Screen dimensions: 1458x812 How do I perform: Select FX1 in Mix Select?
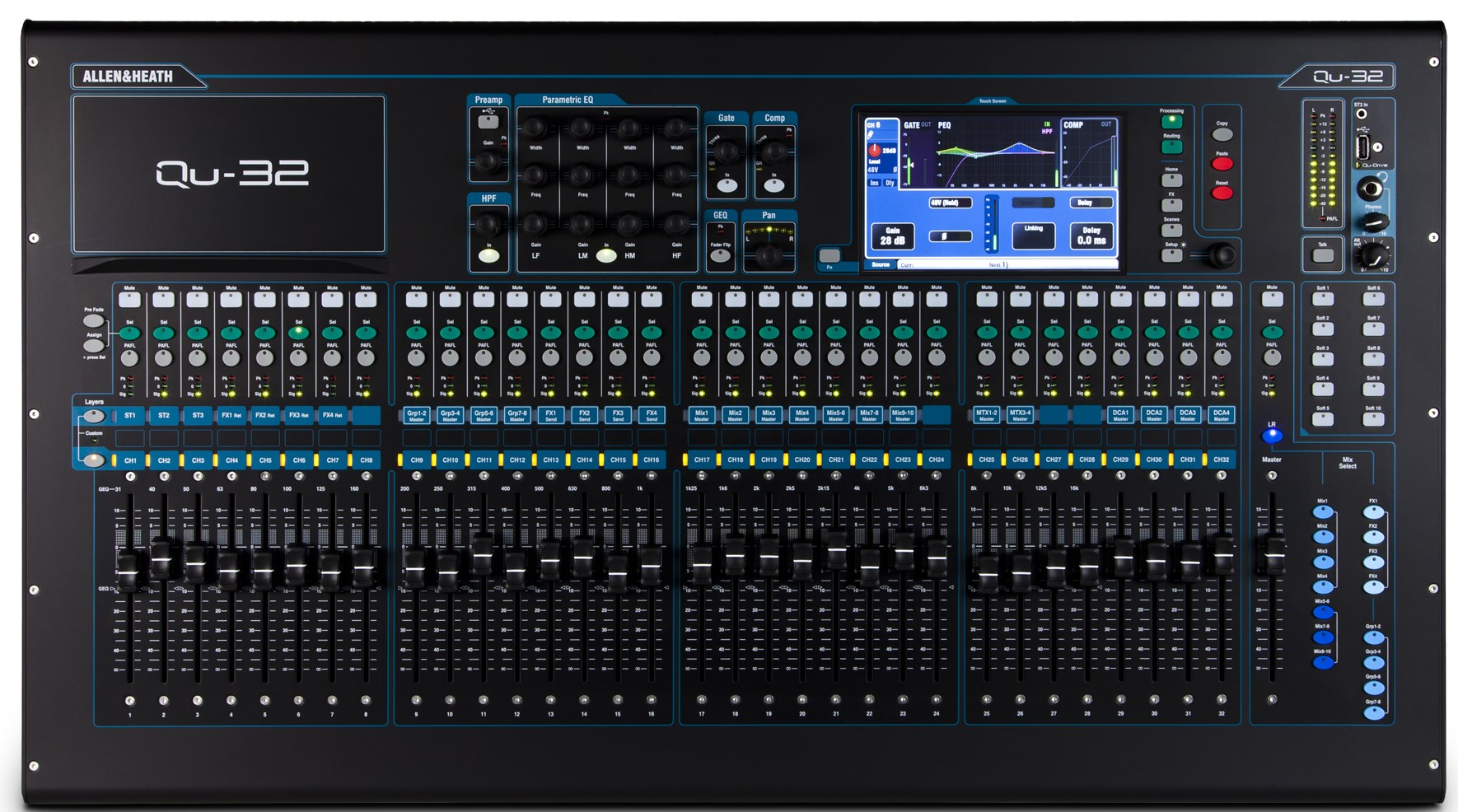coord(1373,512)
